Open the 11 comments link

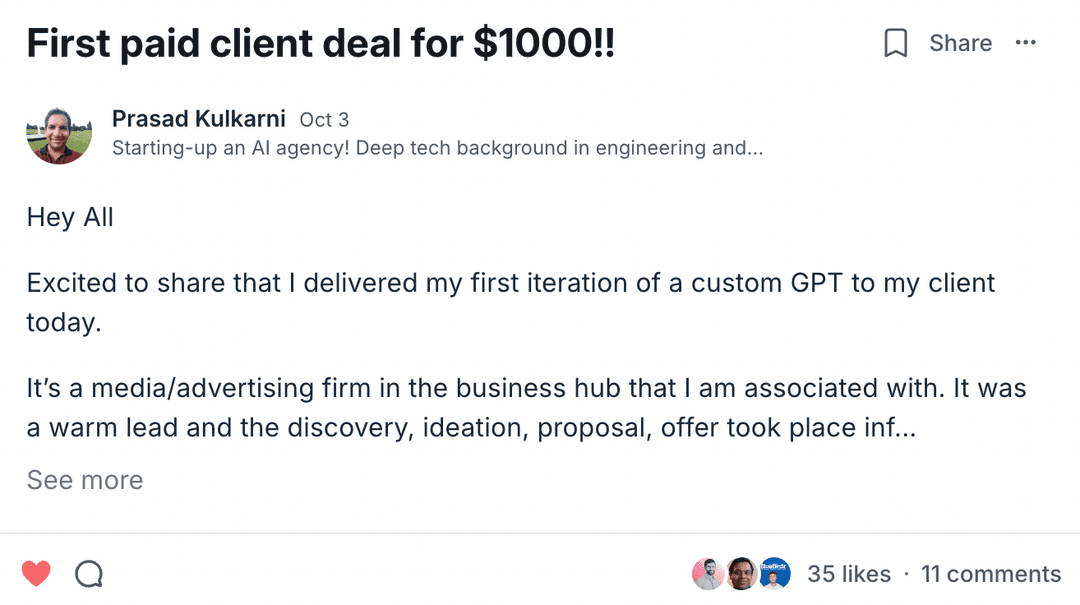coord(990,574)
